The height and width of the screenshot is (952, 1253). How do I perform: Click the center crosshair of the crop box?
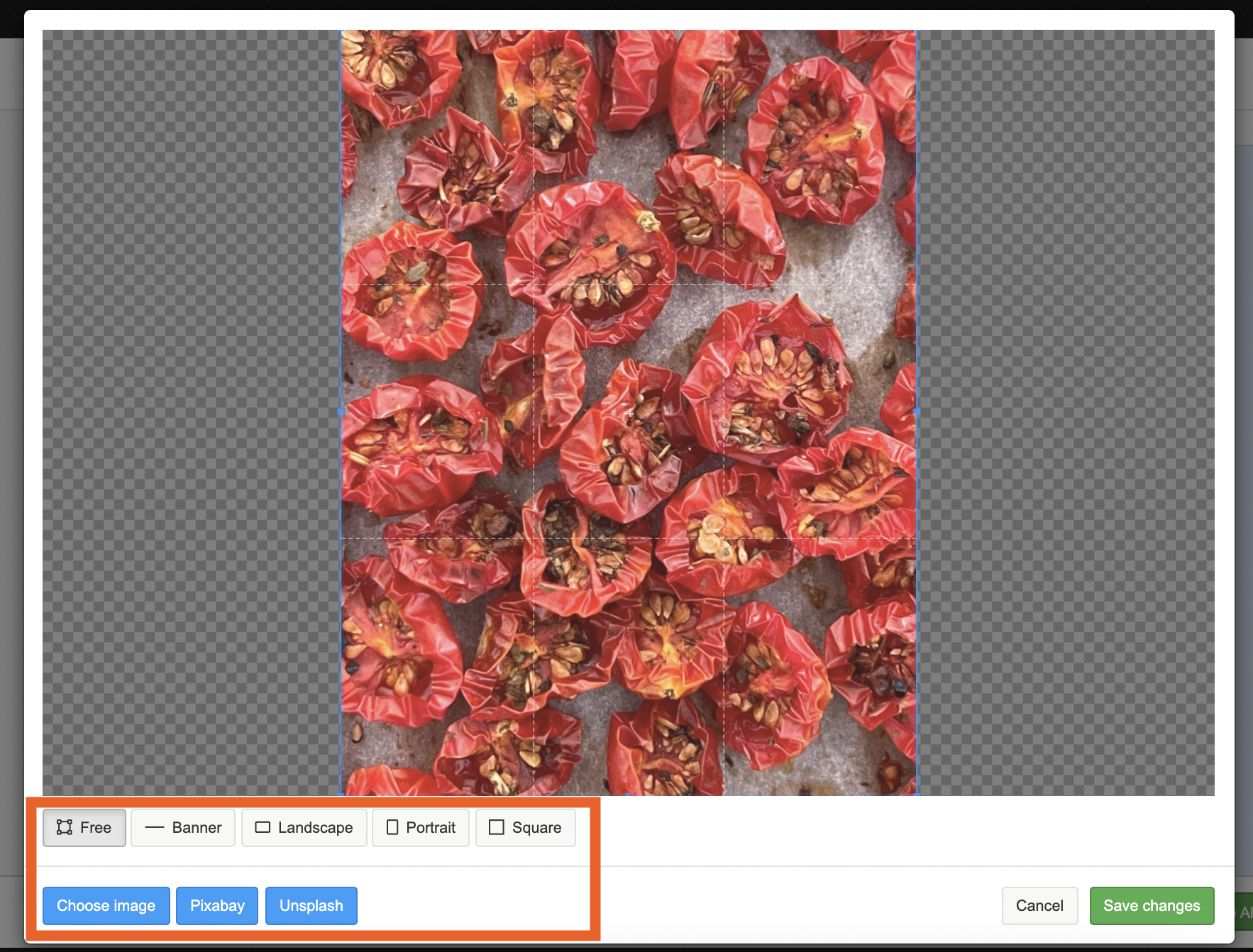(x=629, y=412)
